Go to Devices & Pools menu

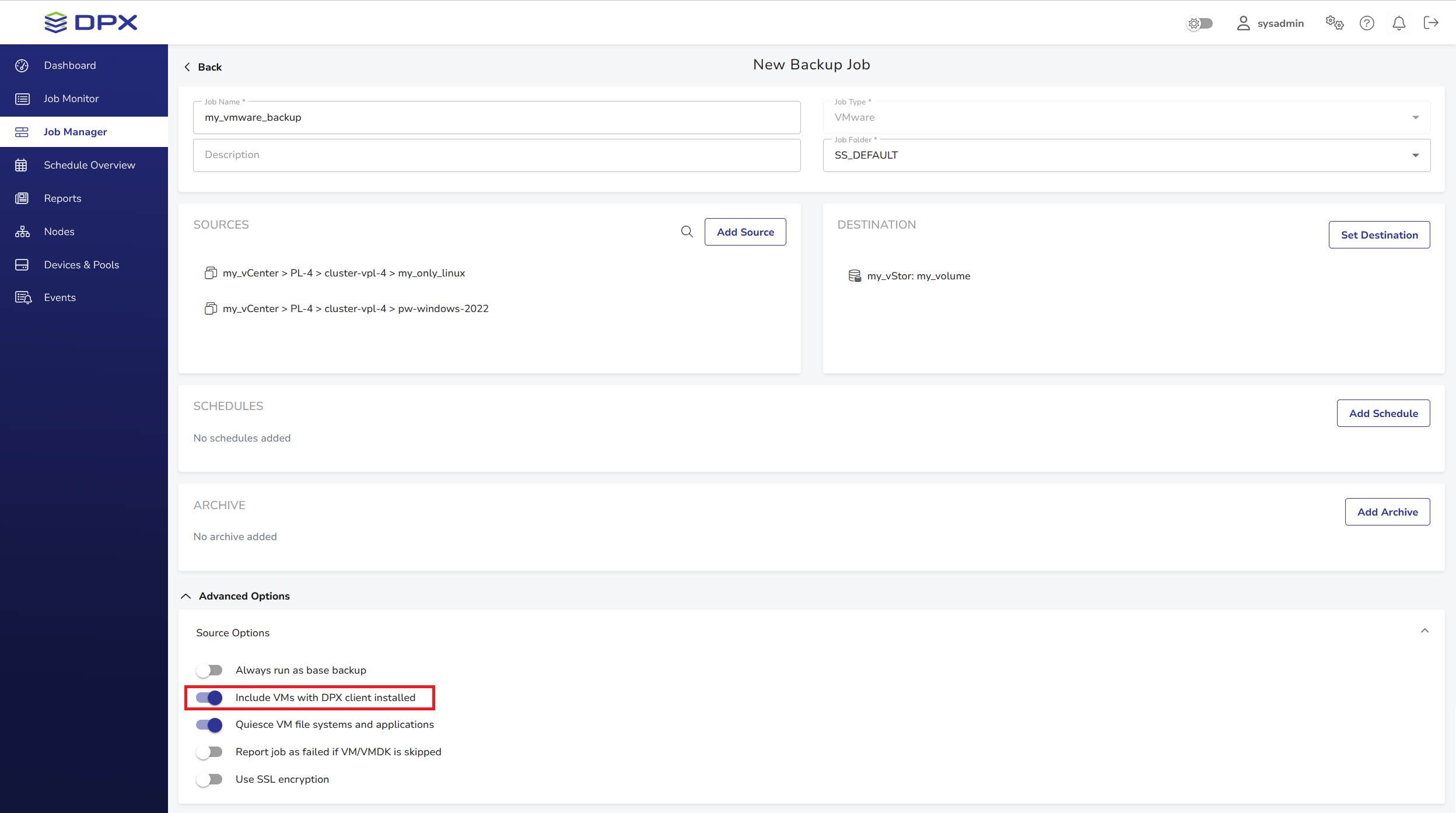(81, 265)
